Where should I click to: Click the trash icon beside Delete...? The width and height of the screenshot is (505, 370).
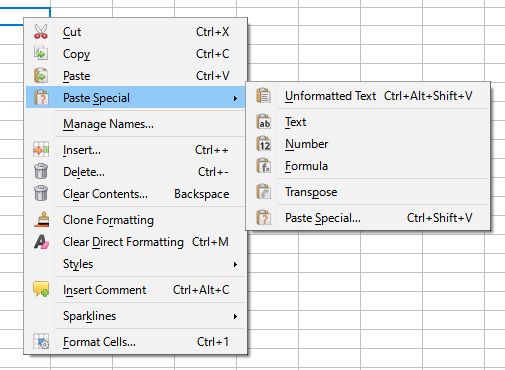[x=41, y=171]
